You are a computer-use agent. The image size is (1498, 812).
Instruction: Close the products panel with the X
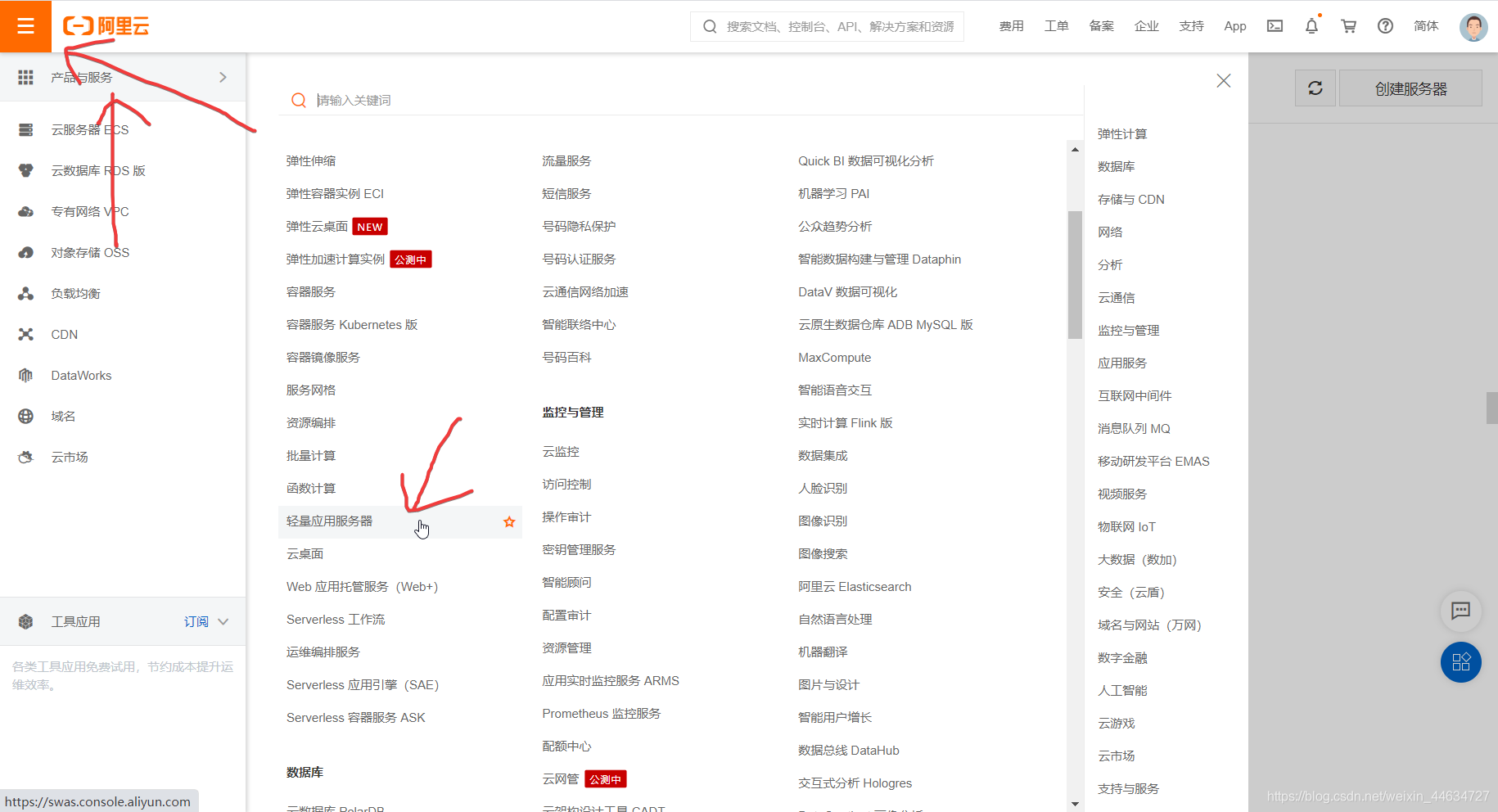point(1224,80)
